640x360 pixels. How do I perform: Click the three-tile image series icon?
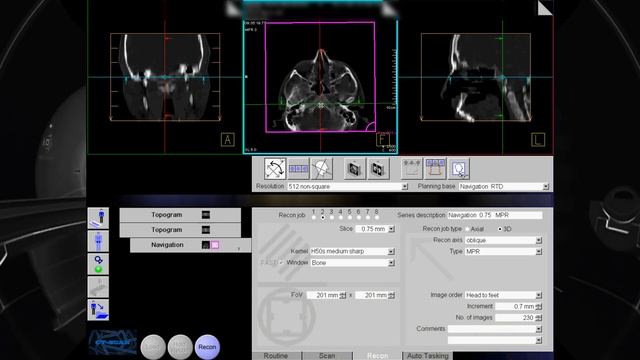[298, 169]
